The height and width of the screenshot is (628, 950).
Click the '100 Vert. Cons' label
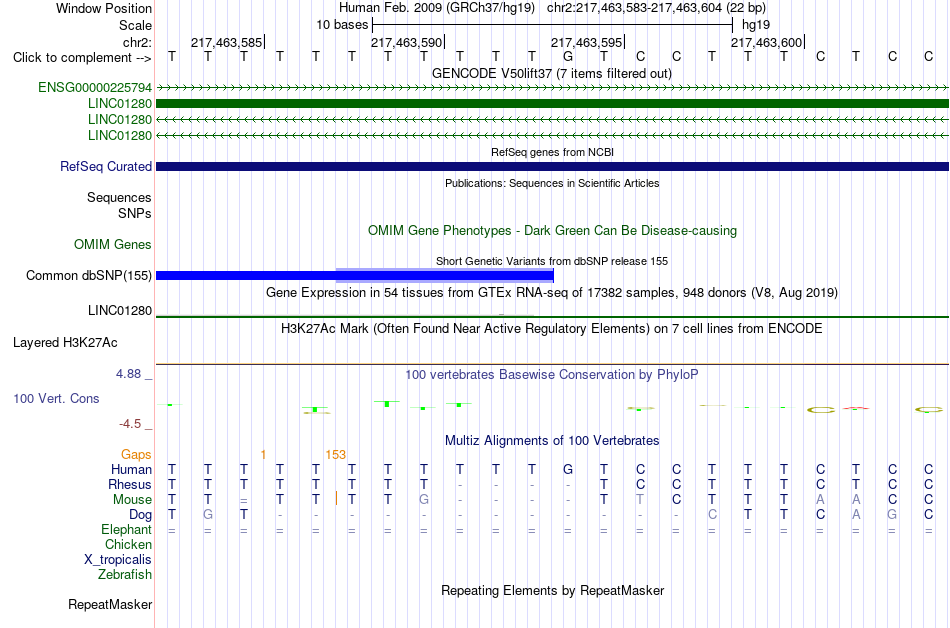pyautogui.click(x=56, y=398)
